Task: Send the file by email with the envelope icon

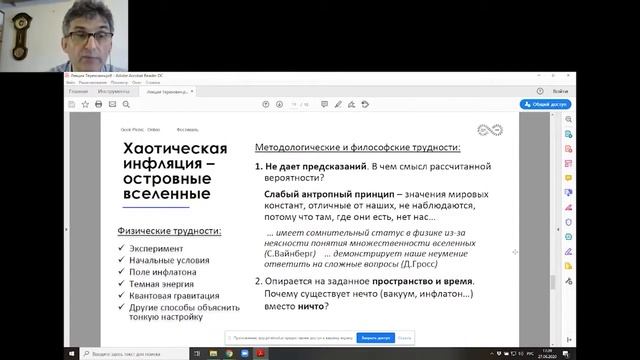Action: 112,104
